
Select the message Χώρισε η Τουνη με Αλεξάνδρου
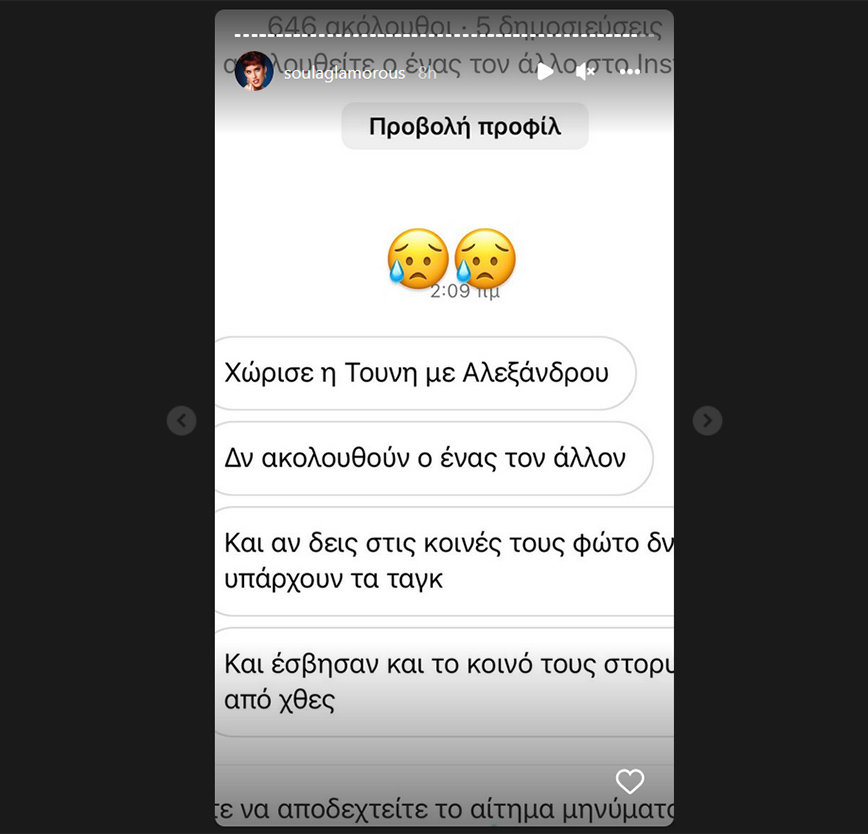pos(425,373)
